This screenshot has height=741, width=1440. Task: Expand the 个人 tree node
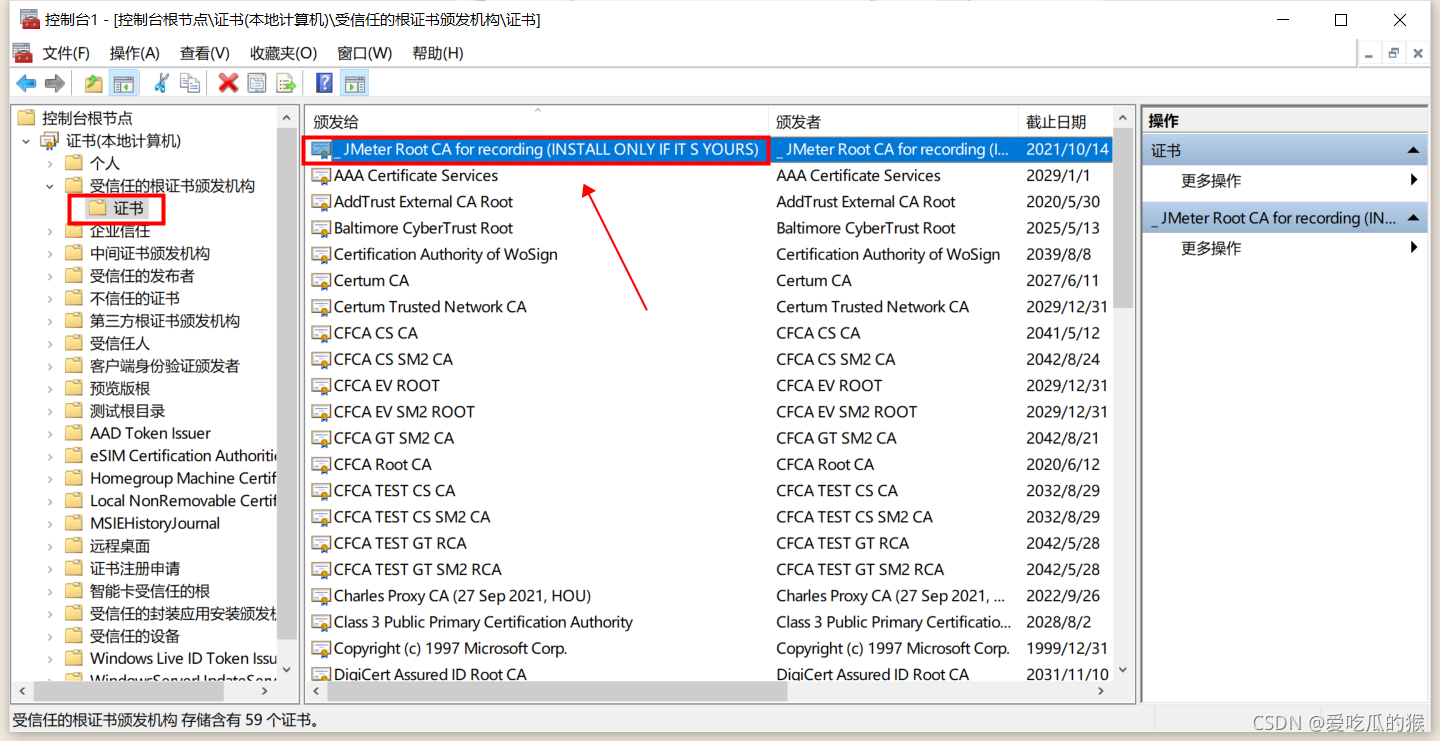tap(50, 163)
